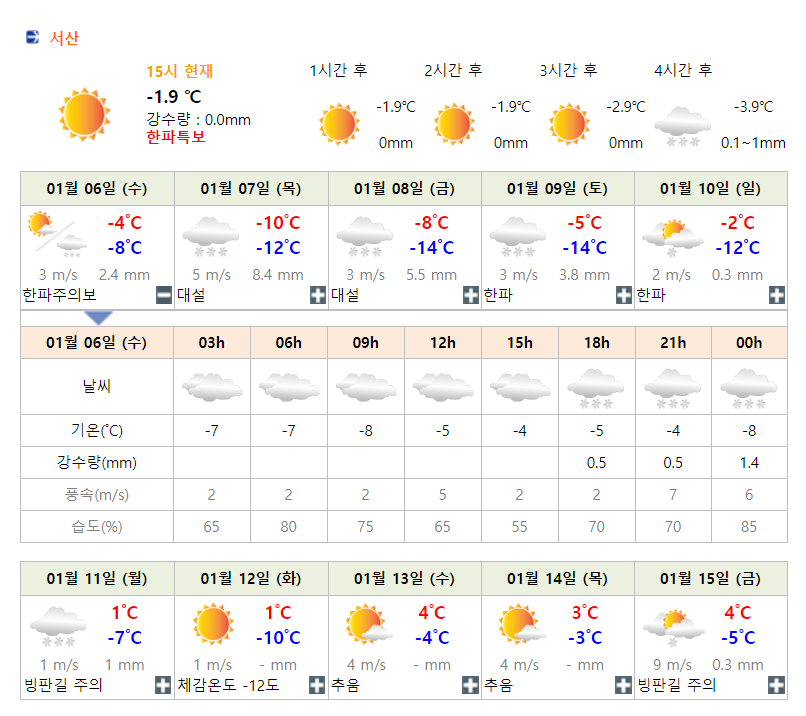This screenshot has width=806, height=716.
Task: Click the weather icon for 01월 15일
Action: click(x=673, y=628)
